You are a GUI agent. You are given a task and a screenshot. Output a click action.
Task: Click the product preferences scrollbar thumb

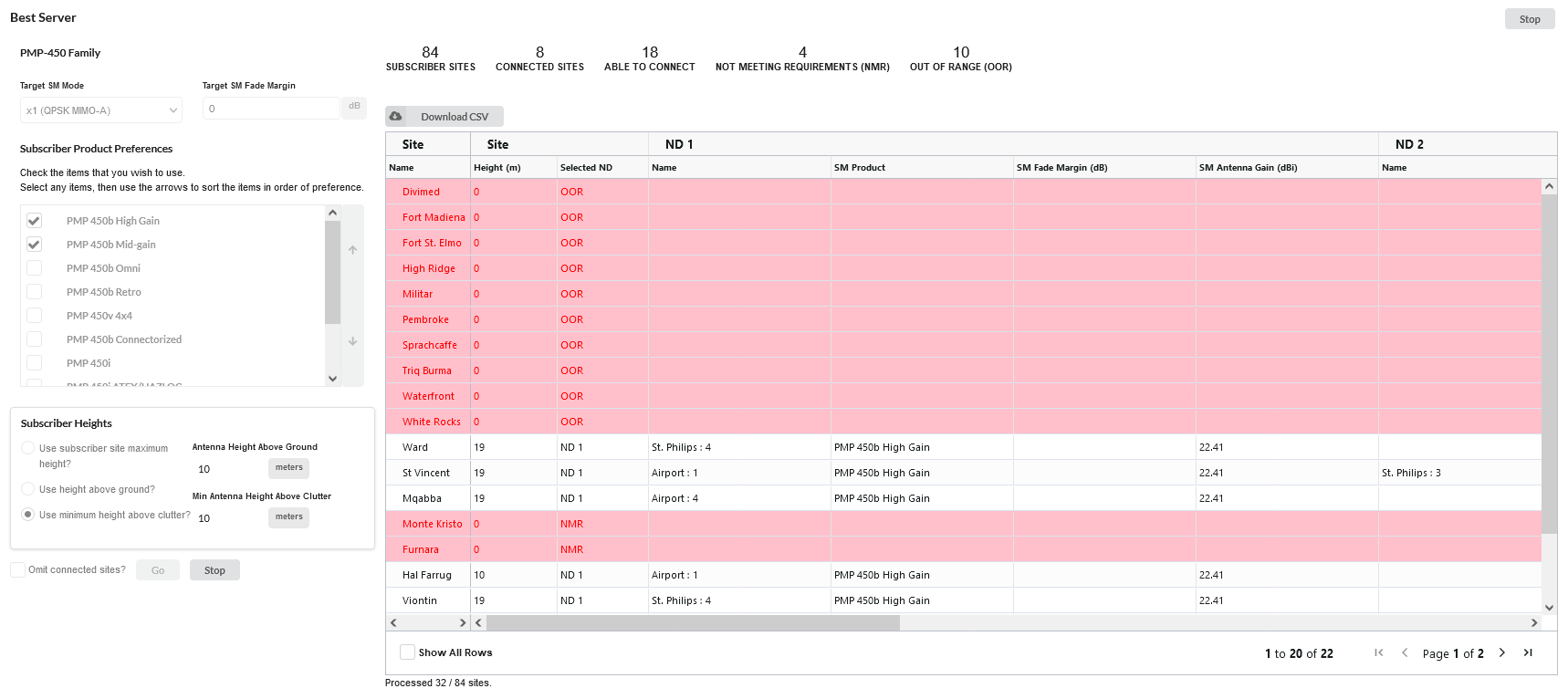pyautogui.click(x=332, y=273)
